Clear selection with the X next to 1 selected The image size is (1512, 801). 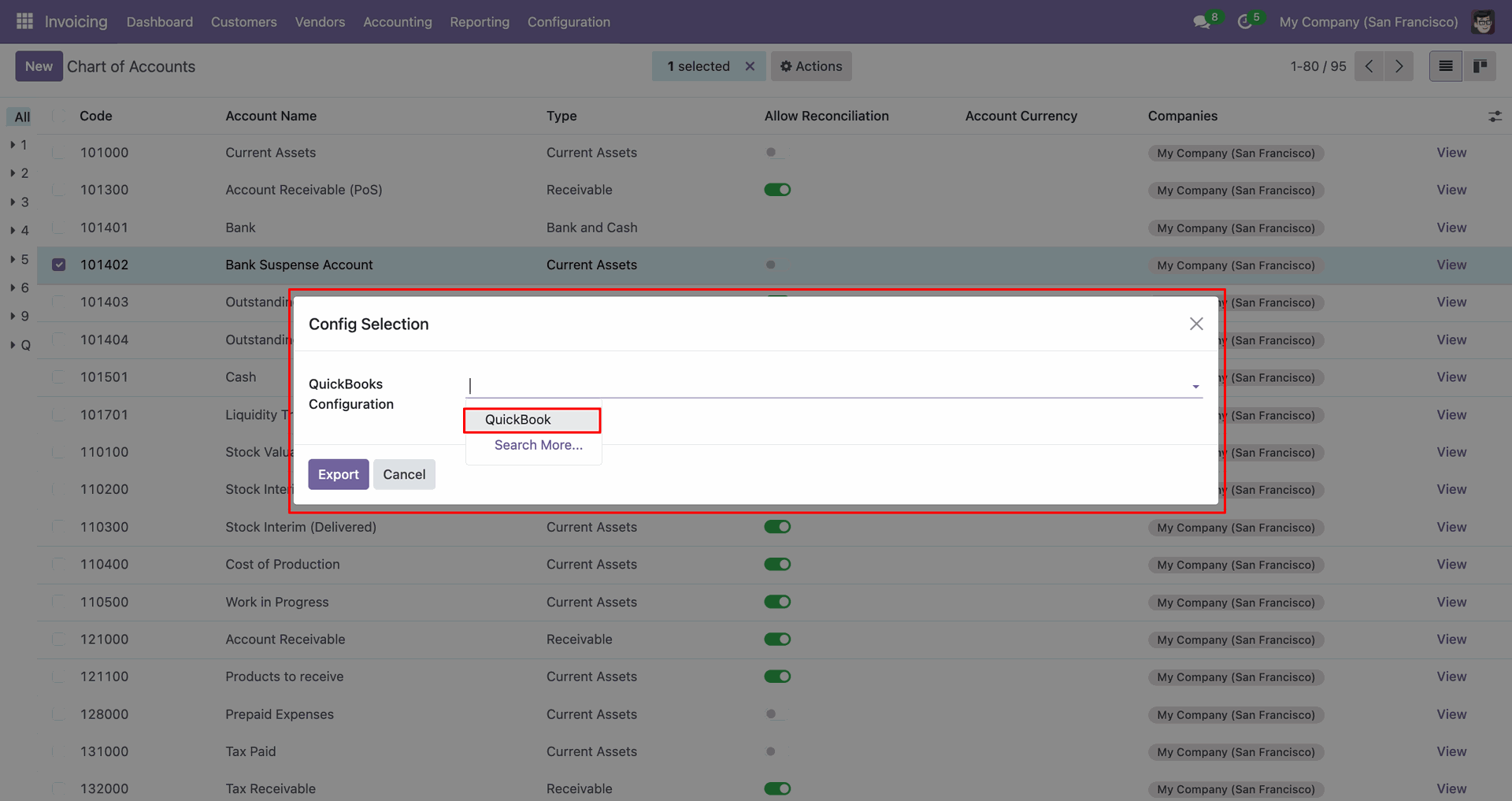click(750, 66)
